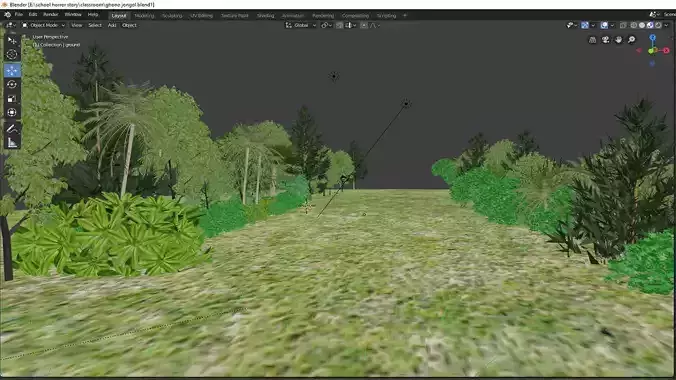Viewport: 676px width, 380px height.
Task: Switch to the Shading workspace tab
Action: click(x=265, y=16)
